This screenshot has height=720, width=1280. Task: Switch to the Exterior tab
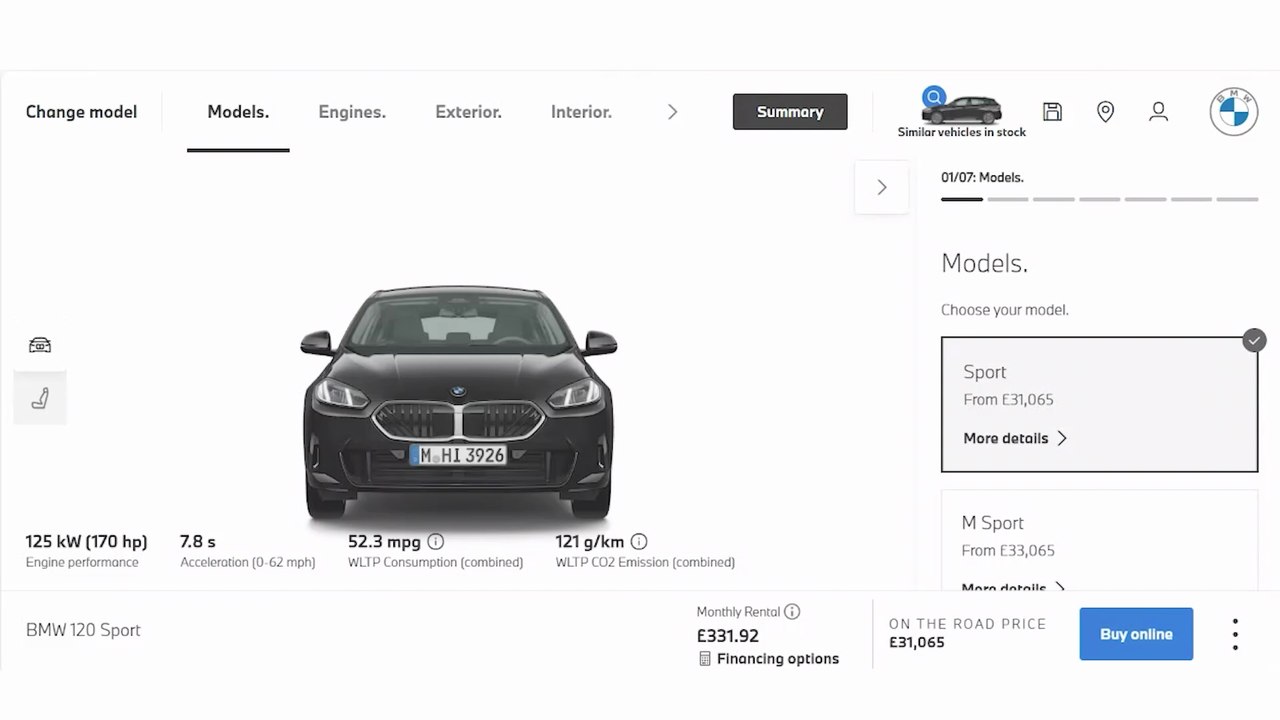(x=468, y=112)
